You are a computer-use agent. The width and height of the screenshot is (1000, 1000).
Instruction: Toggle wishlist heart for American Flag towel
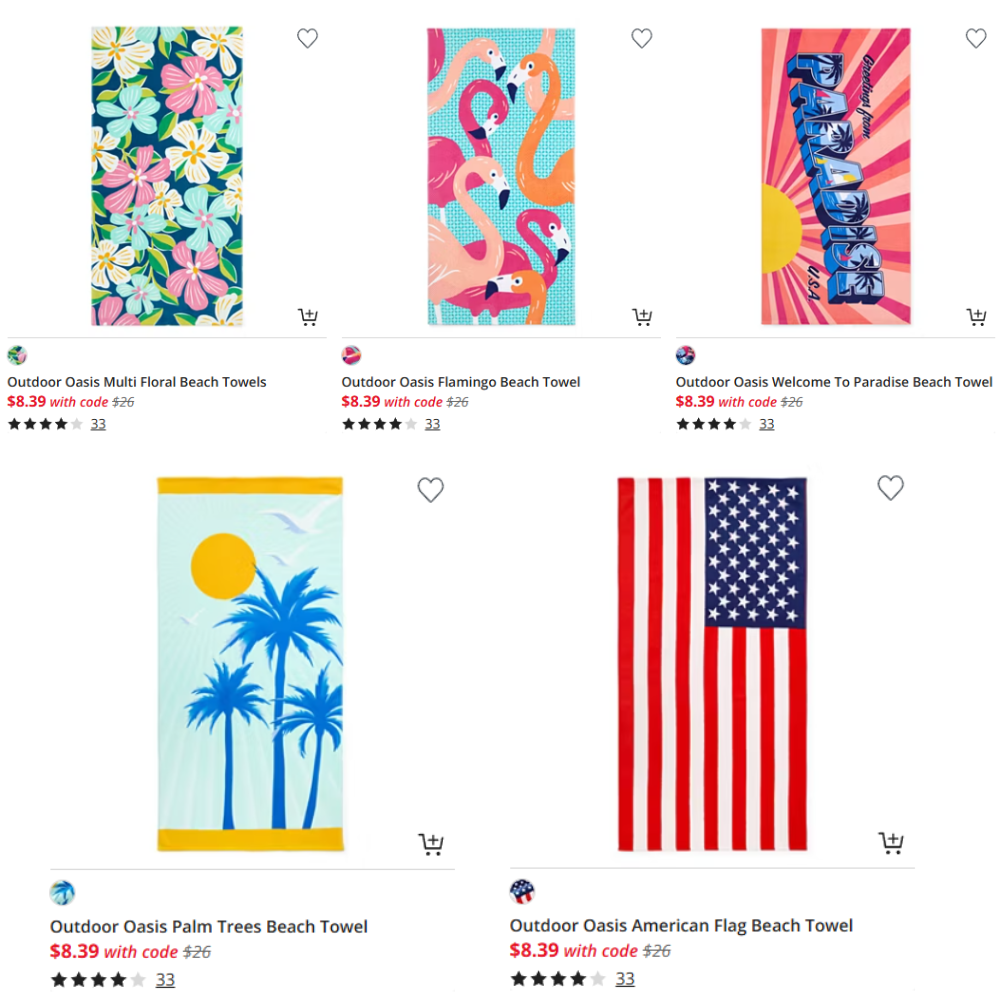[890, 489]
